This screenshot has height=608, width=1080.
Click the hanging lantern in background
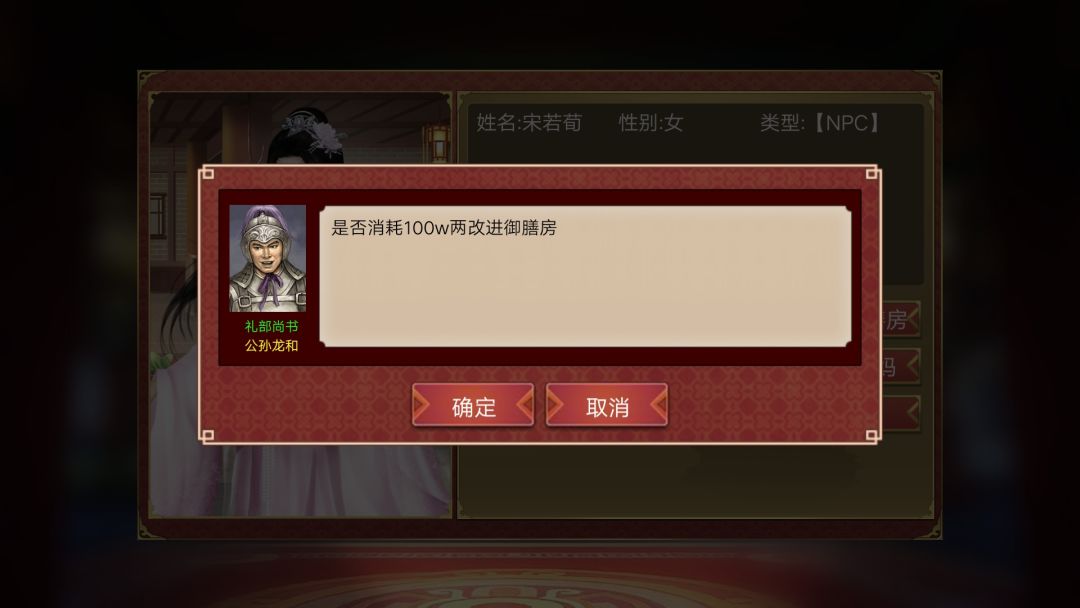tap(437, 142)
